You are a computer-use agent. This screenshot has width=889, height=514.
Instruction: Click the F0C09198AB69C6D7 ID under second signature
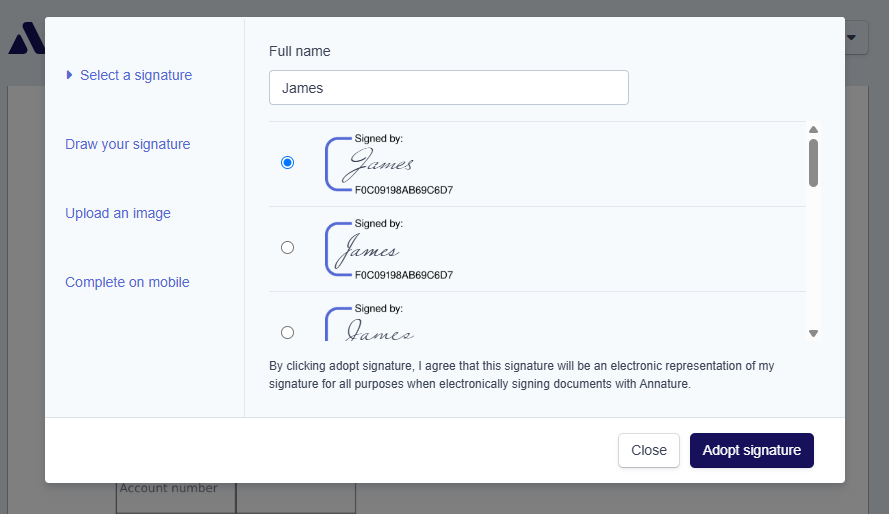pyautogui.click(x=404, y=275)
